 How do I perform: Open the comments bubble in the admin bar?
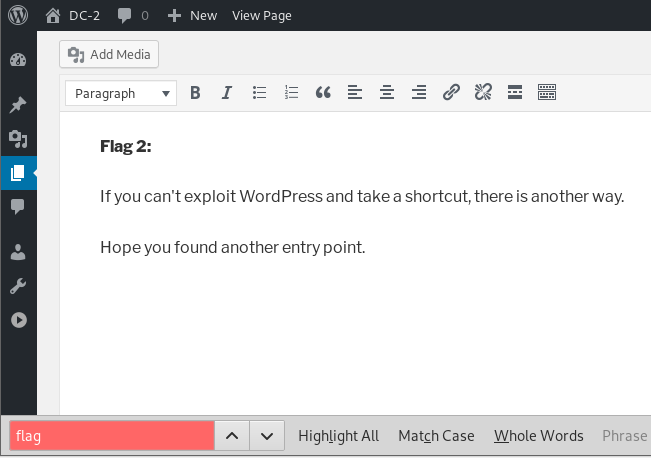coord(133,16)
